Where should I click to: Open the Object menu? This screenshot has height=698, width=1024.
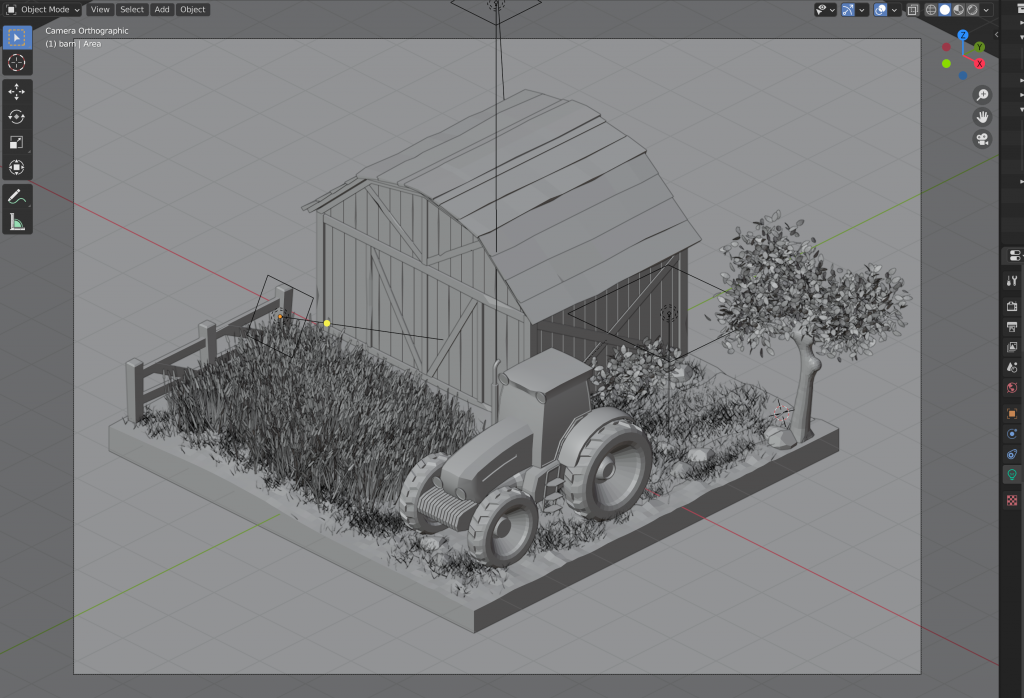[193, 10]
